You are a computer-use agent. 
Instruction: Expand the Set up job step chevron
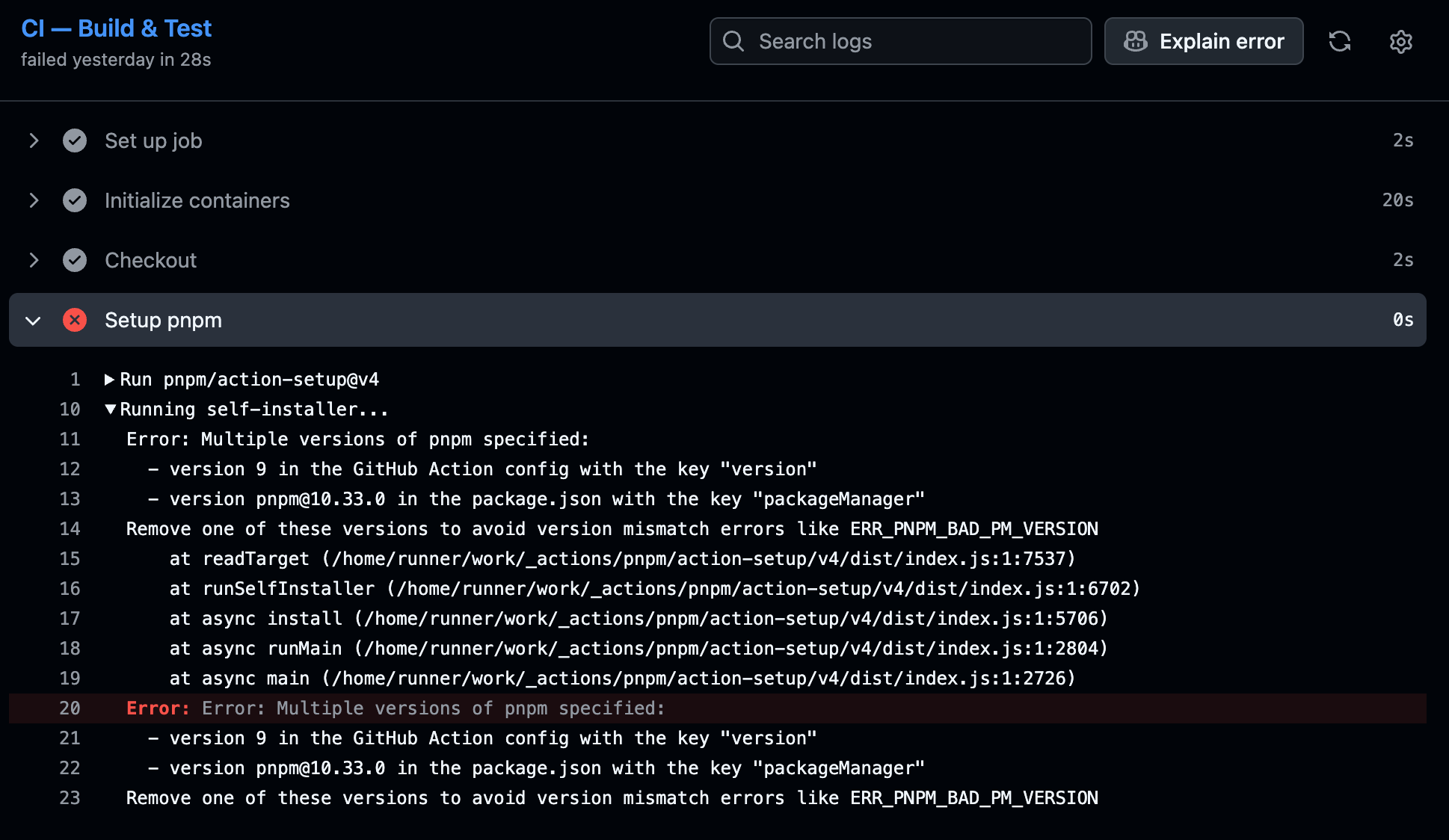[34, 140]
